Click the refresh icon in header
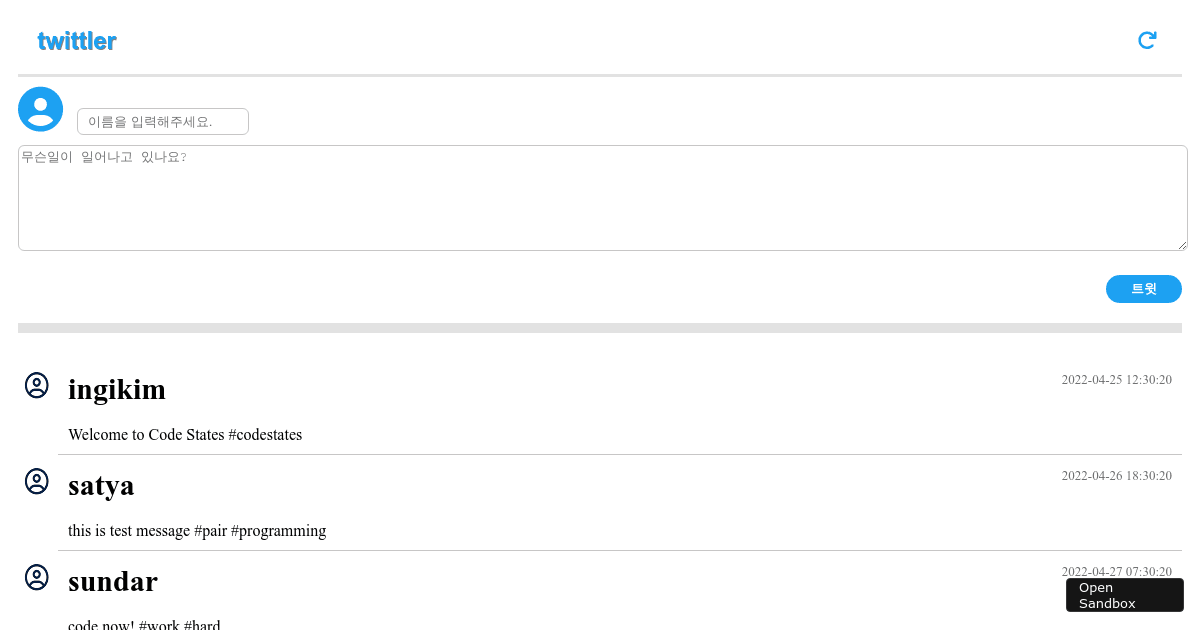This screenshot has height=630, width=1200. pos(1147,40)
